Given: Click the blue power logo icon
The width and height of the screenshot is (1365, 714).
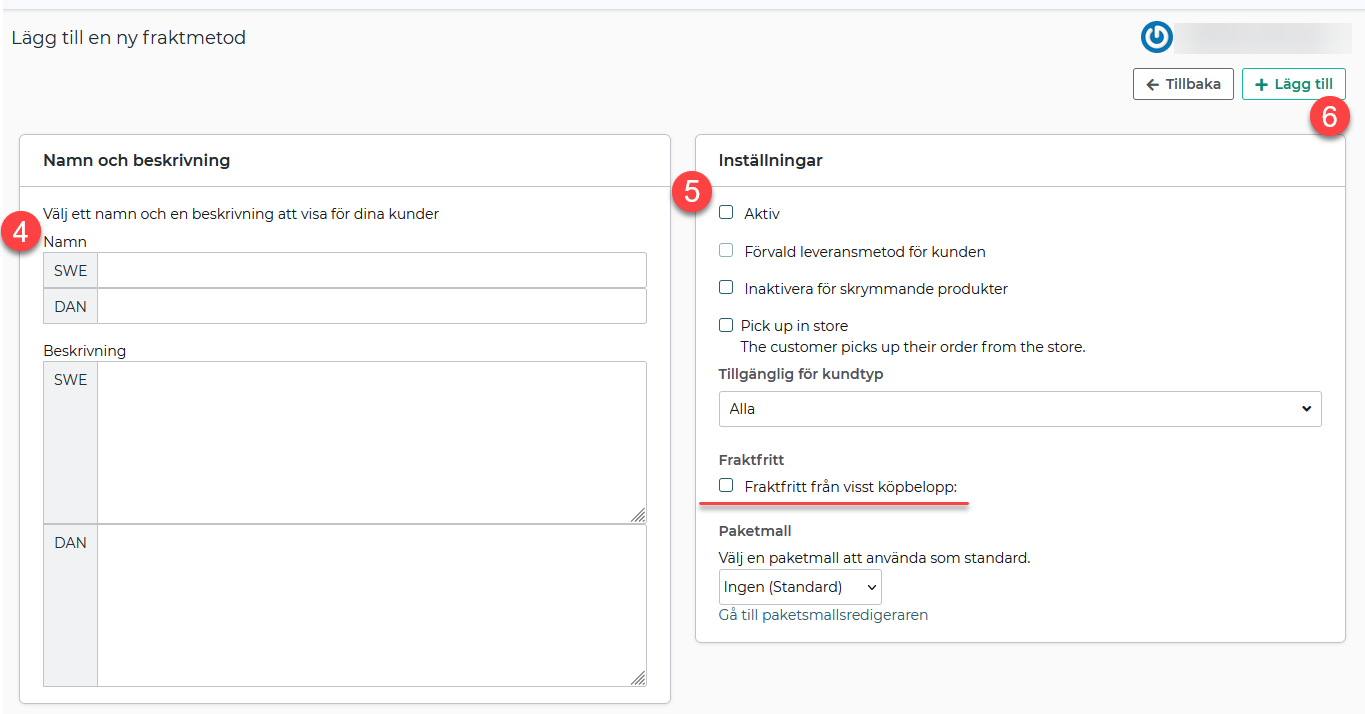Looking at the screenshot, I should click(1156, 37).
